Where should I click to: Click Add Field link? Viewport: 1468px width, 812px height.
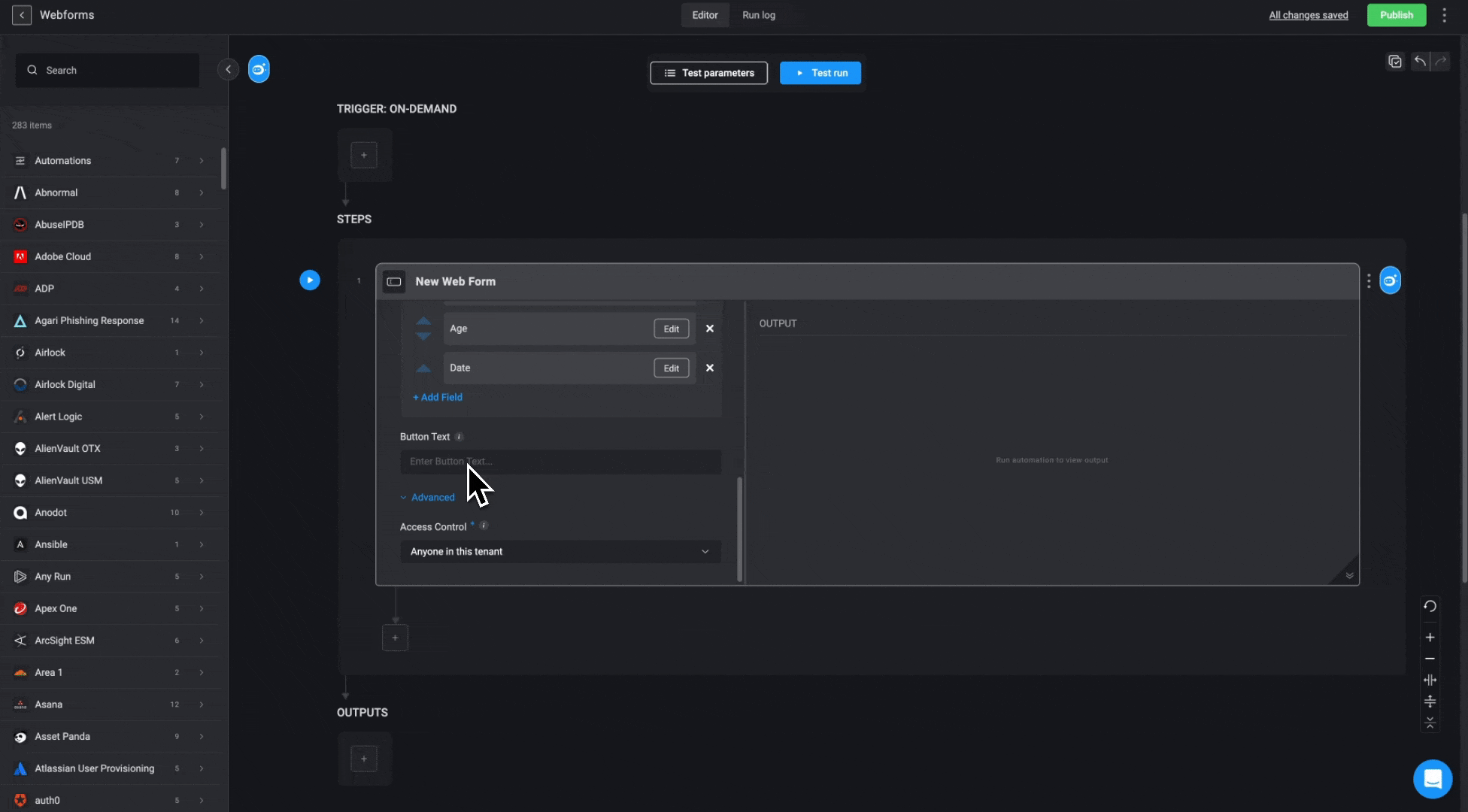tap(437, 398)
